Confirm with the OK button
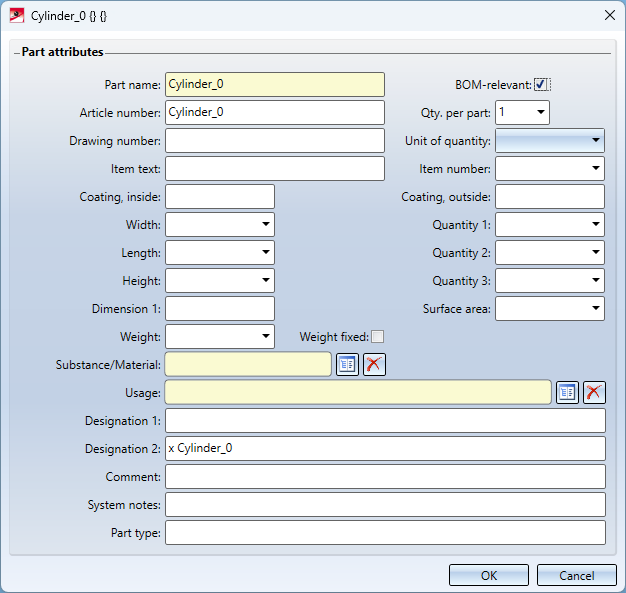 coord(489,575)
